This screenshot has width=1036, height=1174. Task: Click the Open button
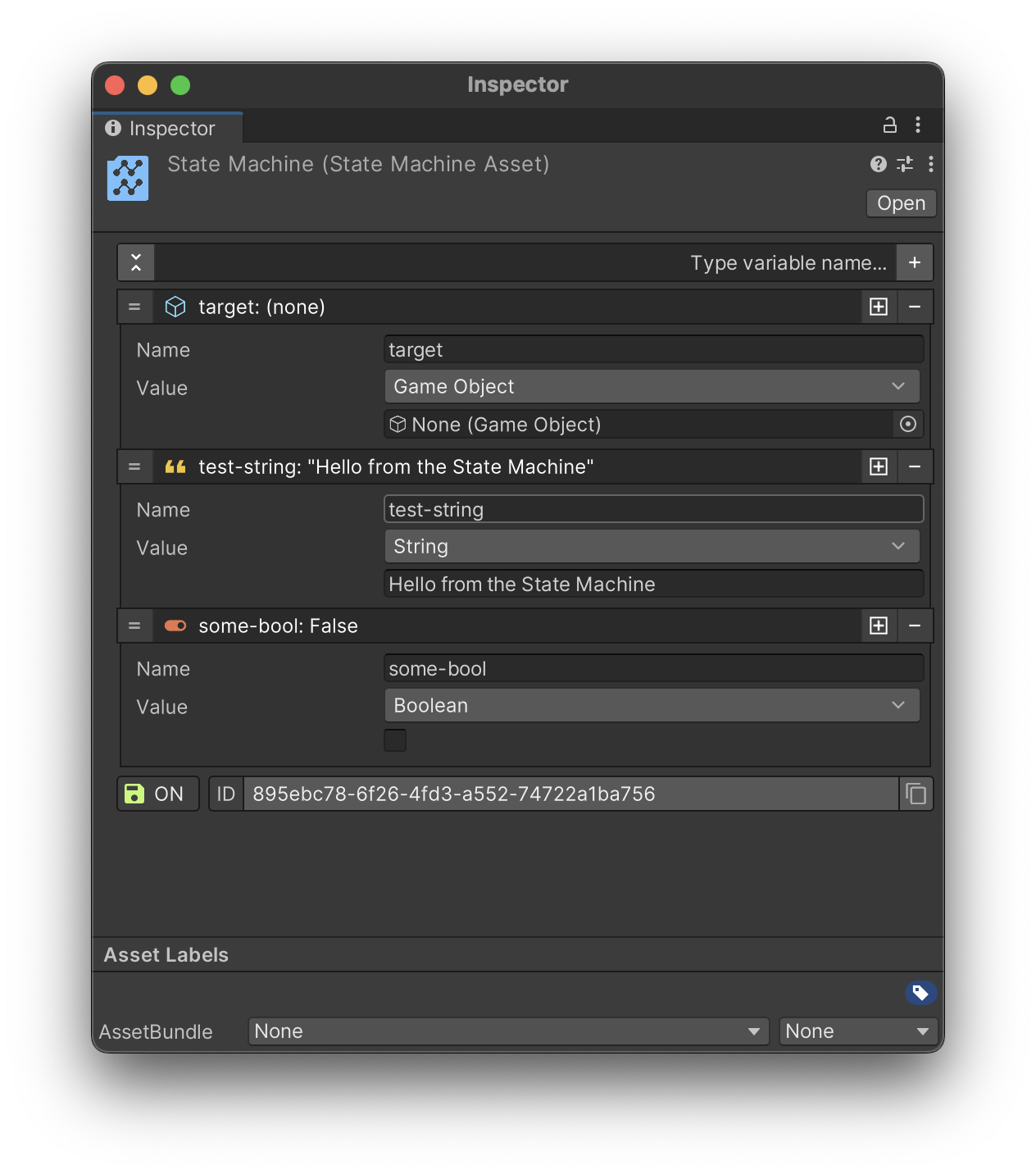coord(901,203)
